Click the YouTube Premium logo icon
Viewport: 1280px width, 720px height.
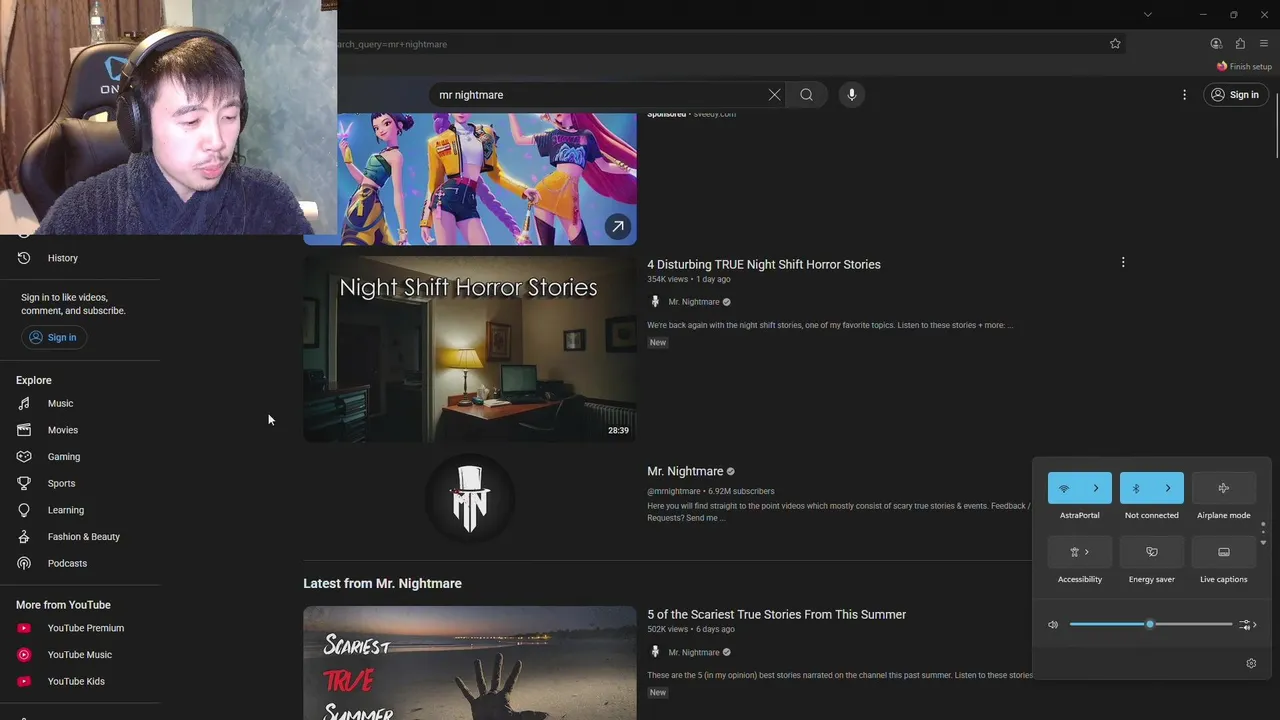coord(24,628)
